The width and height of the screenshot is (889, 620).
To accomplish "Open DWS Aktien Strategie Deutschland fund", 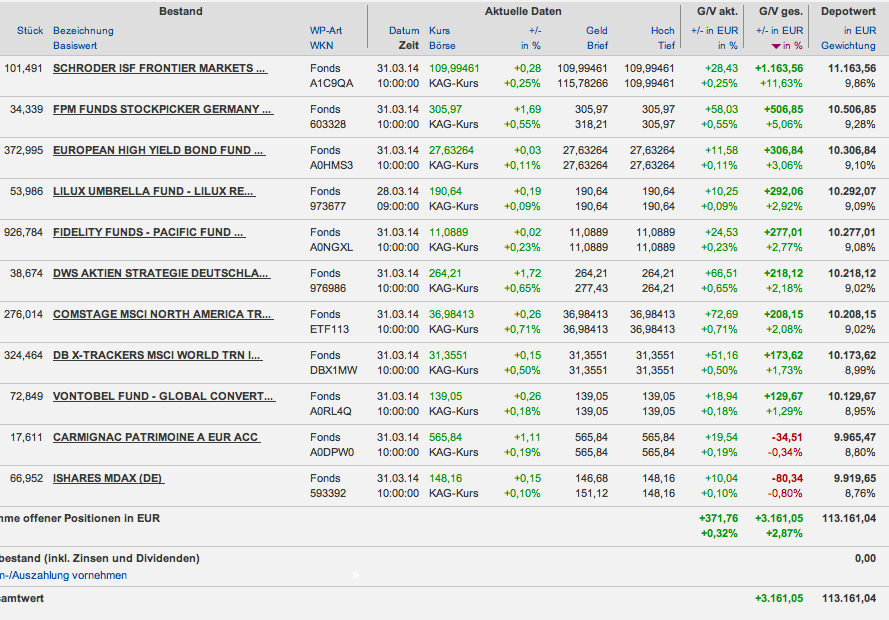I will coord(160,273).
